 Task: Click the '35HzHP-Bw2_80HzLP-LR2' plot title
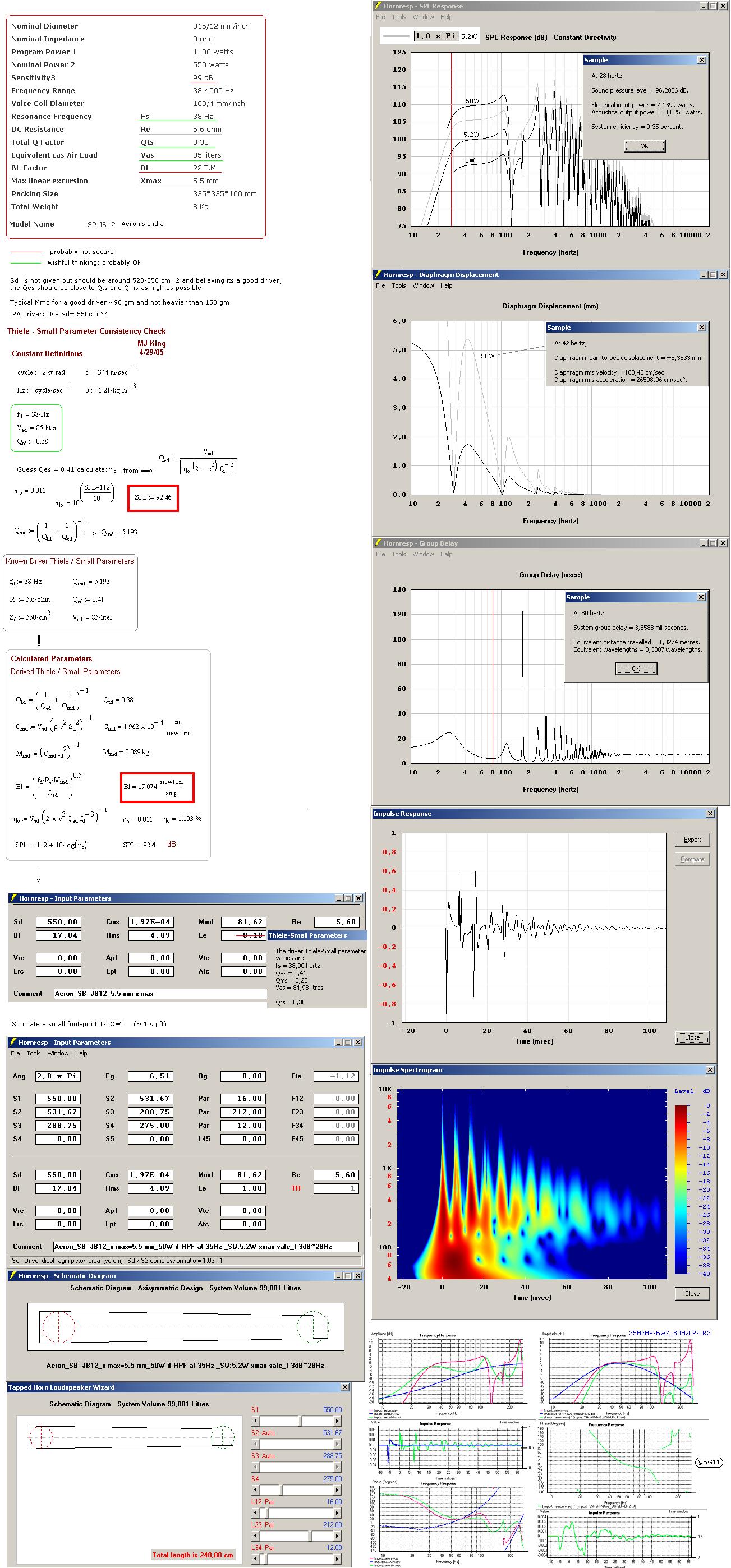(669, 1332)
